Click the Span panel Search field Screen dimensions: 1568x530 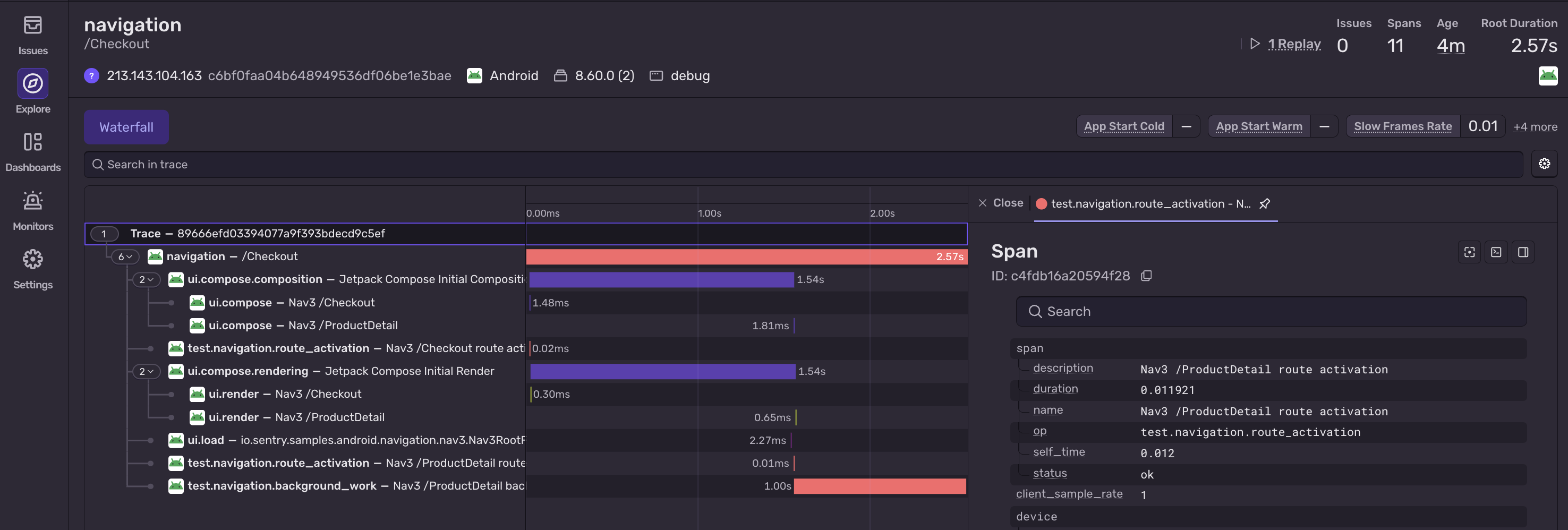tap(1271, 312)
